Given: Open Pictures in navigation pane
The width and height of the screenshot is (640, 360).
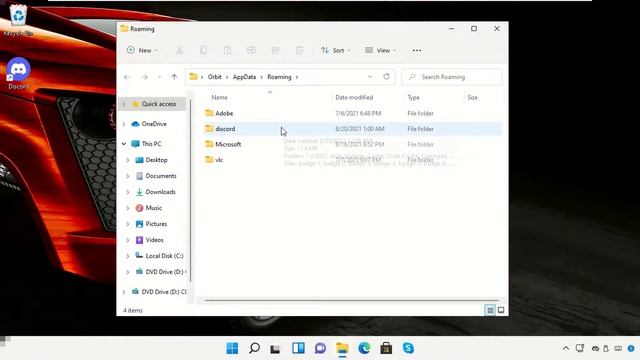Looking at the screenshot, I should click(156, 224).
